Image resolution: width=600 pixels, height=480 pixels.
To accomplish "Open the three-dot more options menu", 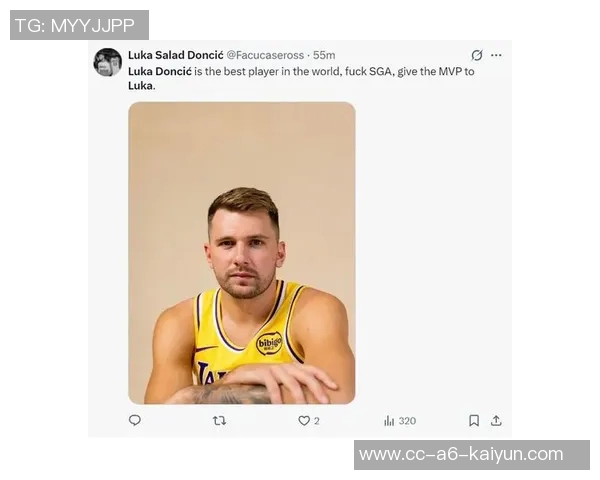I will (x=497, y=55).
